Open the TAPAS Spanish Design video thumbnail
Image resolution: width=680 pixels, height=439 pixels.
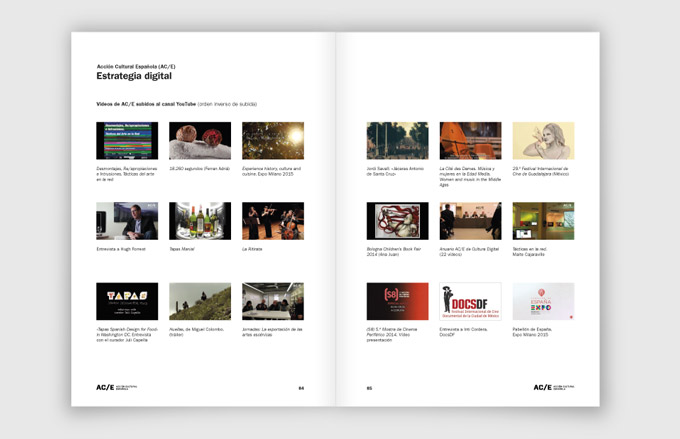(127, 301)
